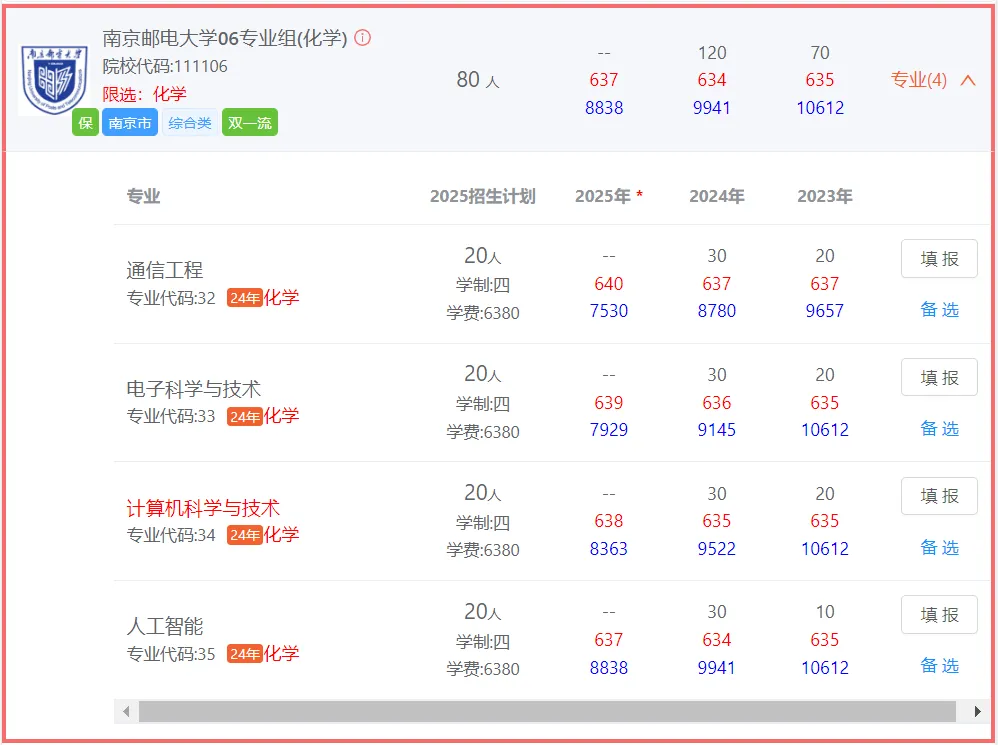Click the 24年 badge for 人工智能
Viewport: 998px width, 745px height.
click(x=244, y=654)
